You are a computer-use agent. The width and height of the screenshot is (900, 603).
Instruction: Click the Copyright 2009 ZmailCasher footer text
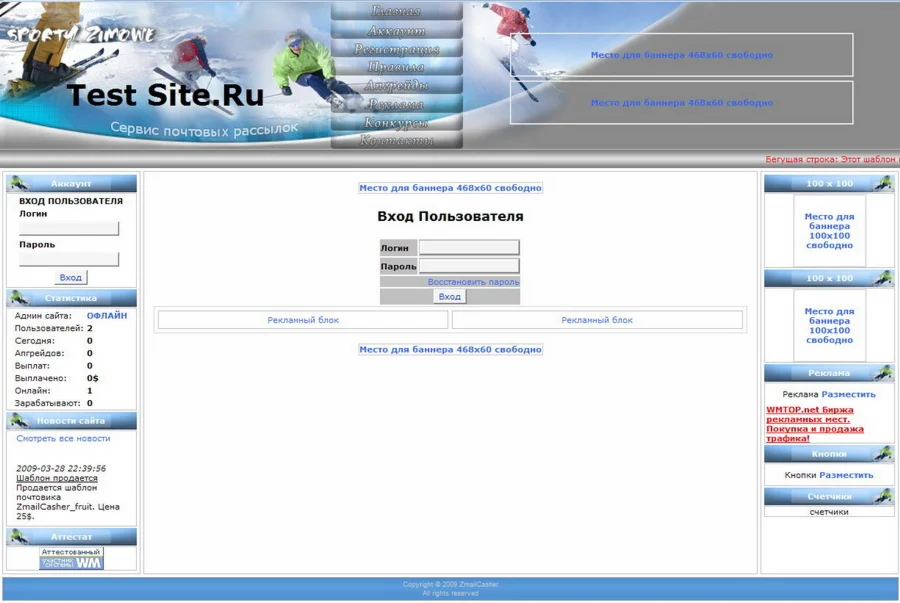tap(451, 585)
